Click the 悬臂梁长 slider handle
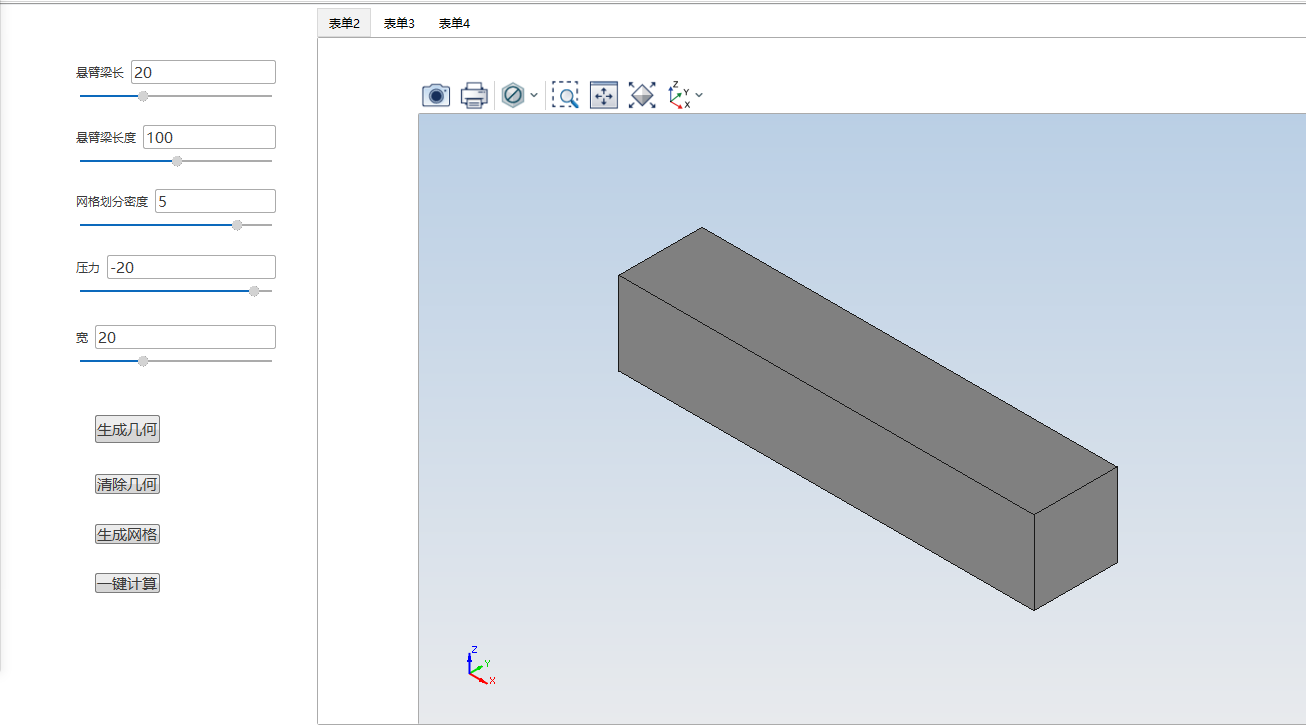The height and width of the screenshot is (725, 1306). [143, 96]
